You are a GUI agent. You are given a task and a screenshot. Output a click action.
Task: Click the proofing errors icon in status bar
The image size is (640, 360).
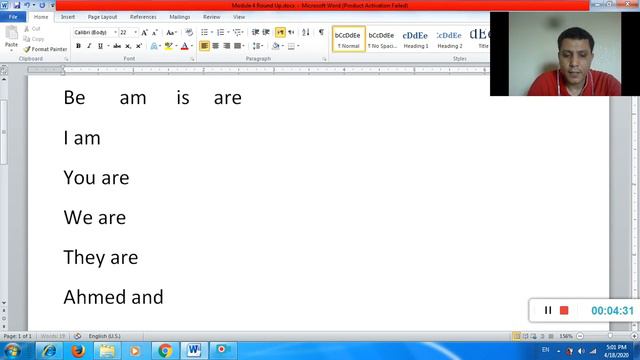coord(78,336)
